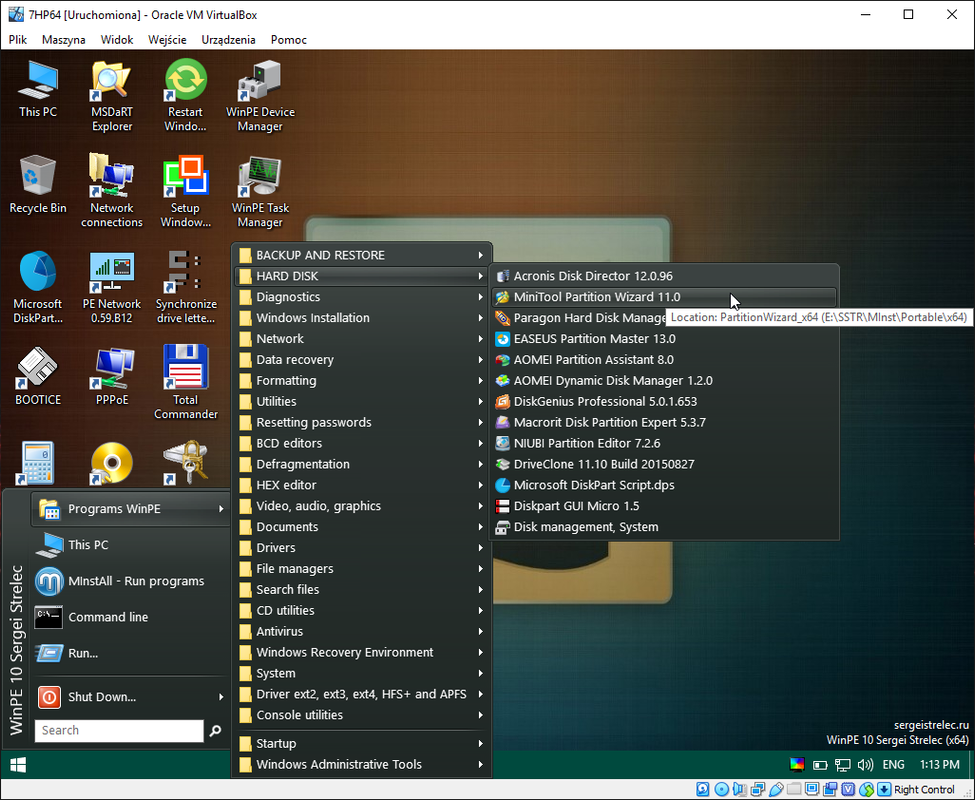Expand BACKUP AND RESTORE submenu
This screenshot has height=800, width=975.
pyautogui.click(x=361, y=255)
